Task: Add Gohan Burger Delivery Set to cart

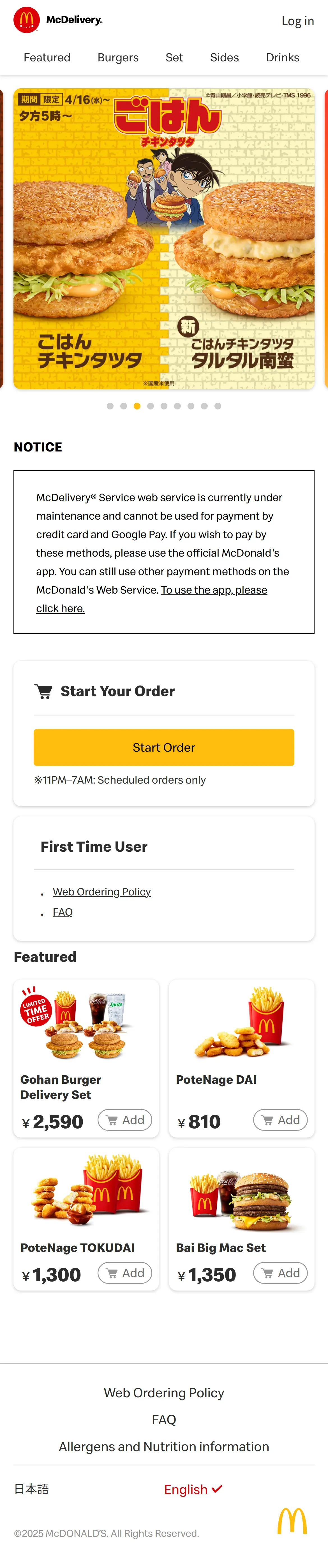Action: 125,1119
